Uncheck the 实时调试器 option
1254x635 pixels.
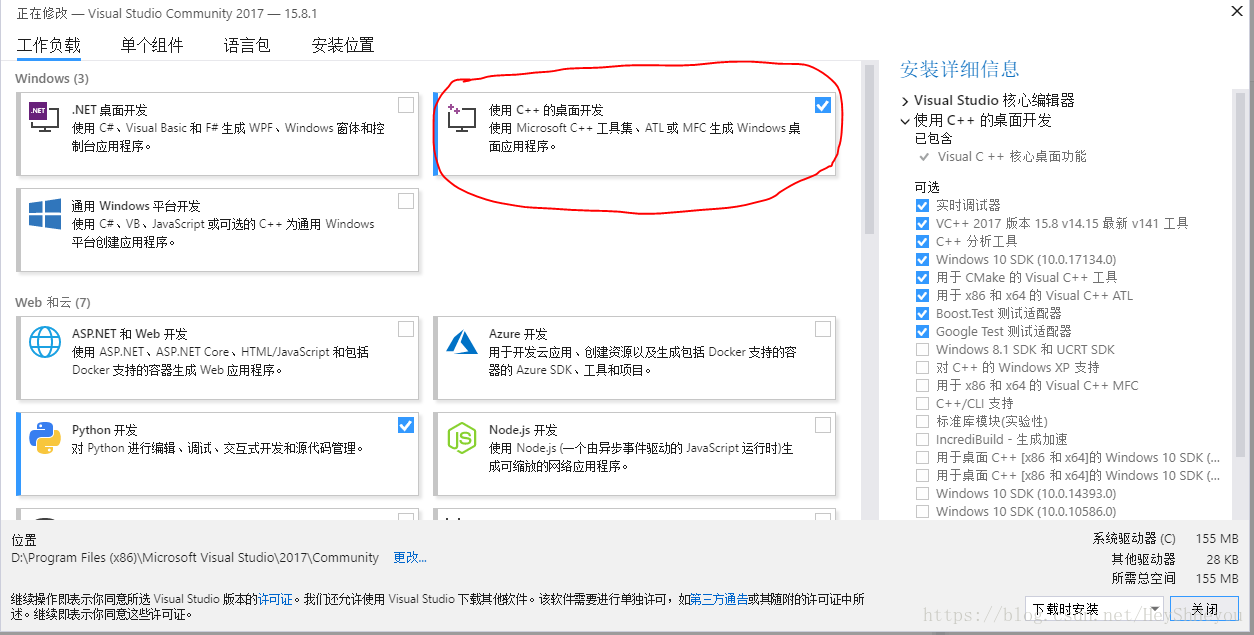(x=922, y=205)
